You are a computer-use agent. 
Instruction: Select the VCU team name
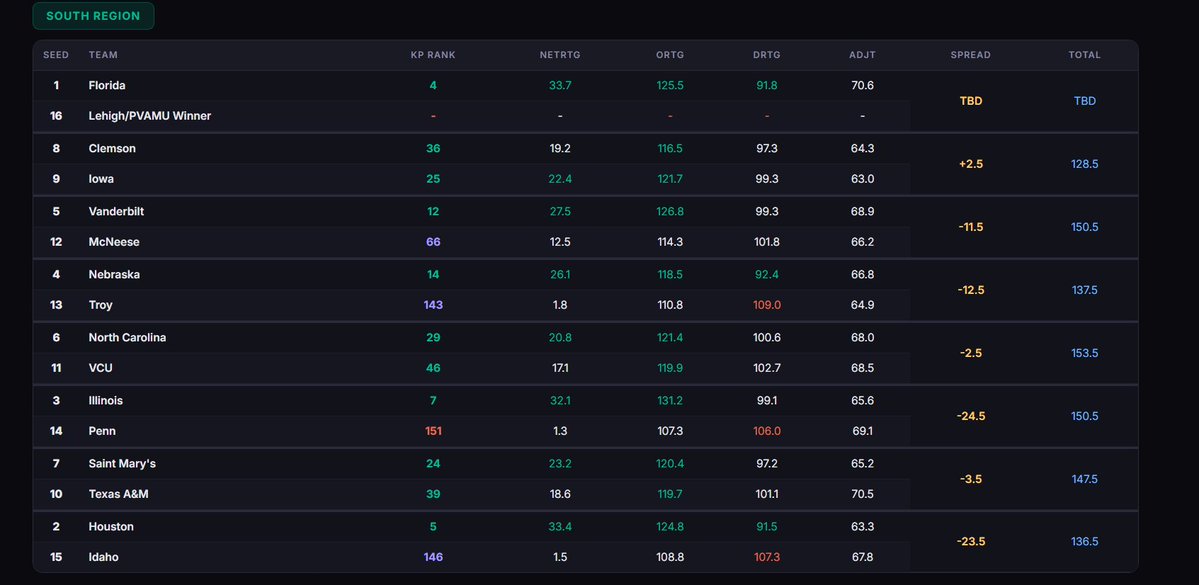coord(100,368)
